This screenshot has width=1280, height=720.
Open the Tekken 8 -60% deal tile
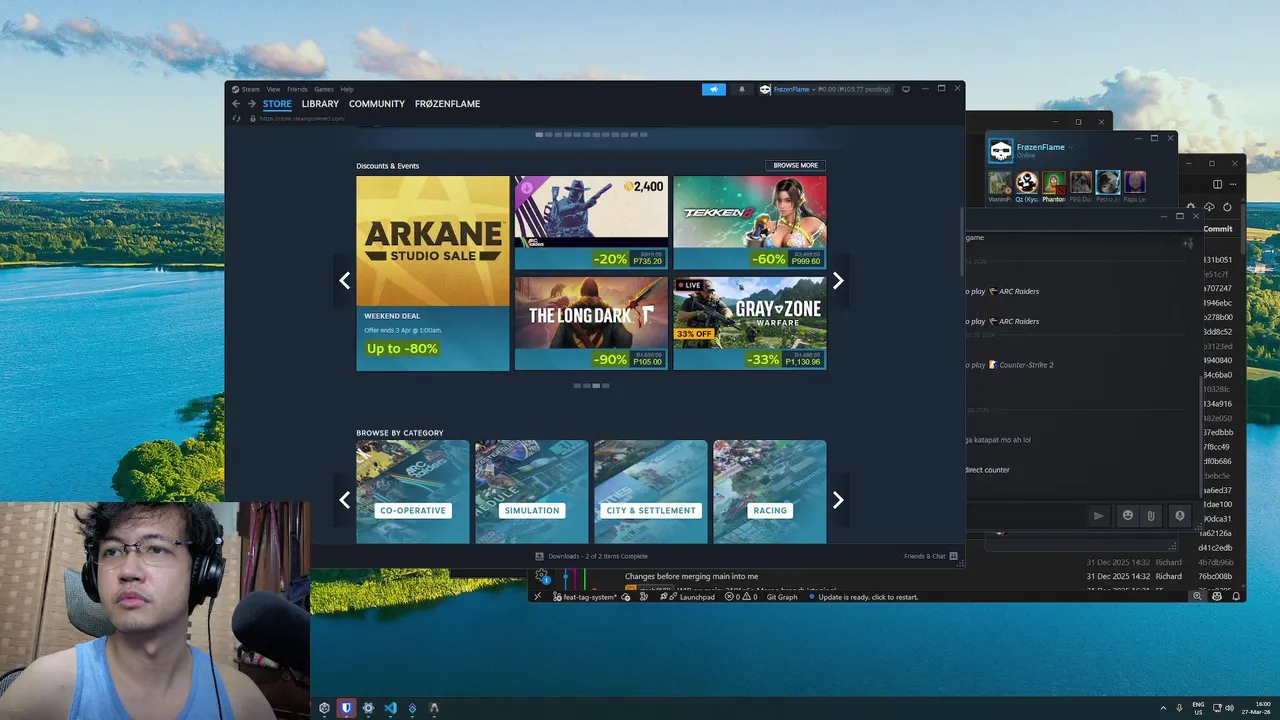tap(750, 223)
